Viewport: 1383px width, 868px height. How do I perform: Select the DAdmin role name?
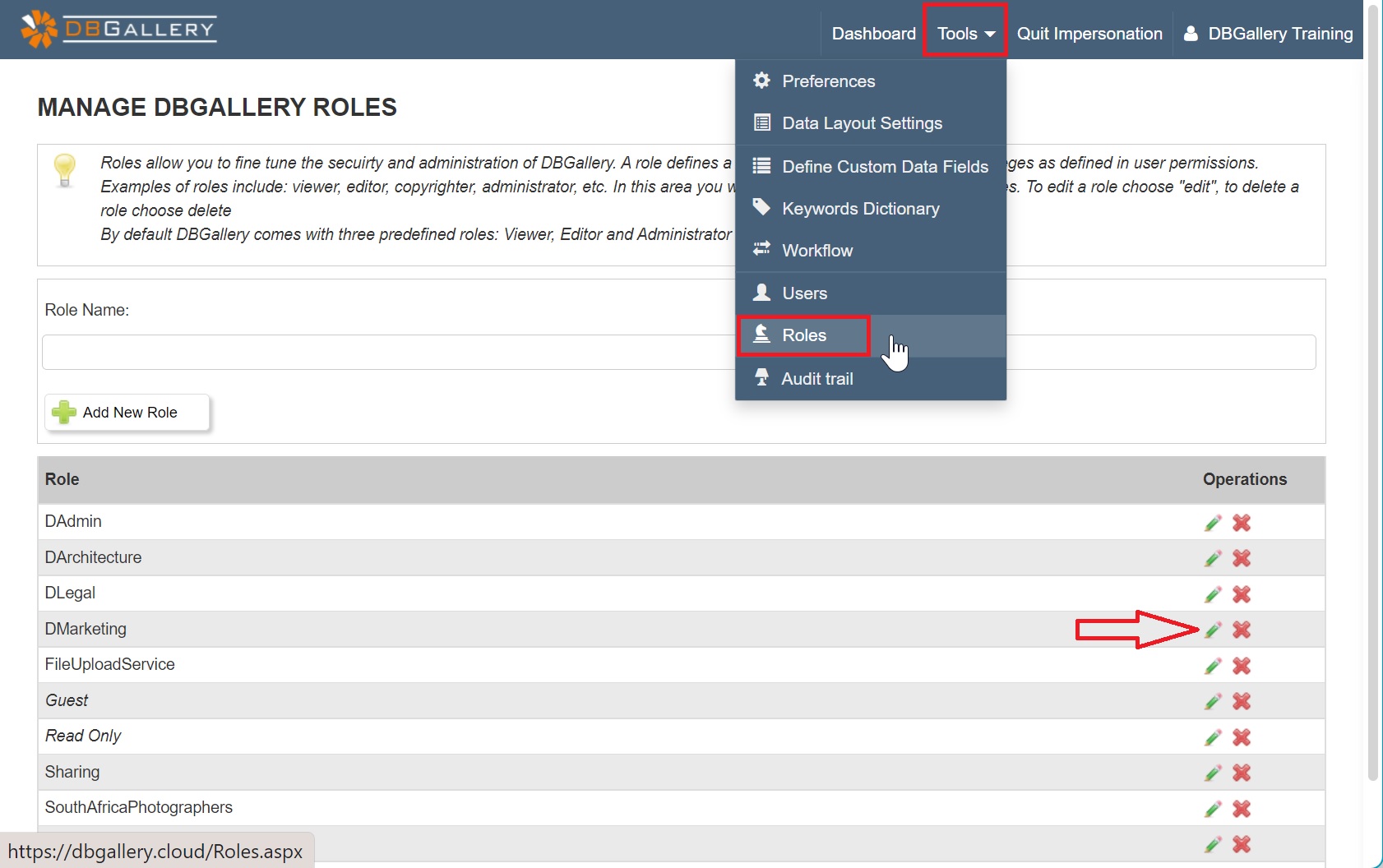pyautogui.click(x=73, y=521)
